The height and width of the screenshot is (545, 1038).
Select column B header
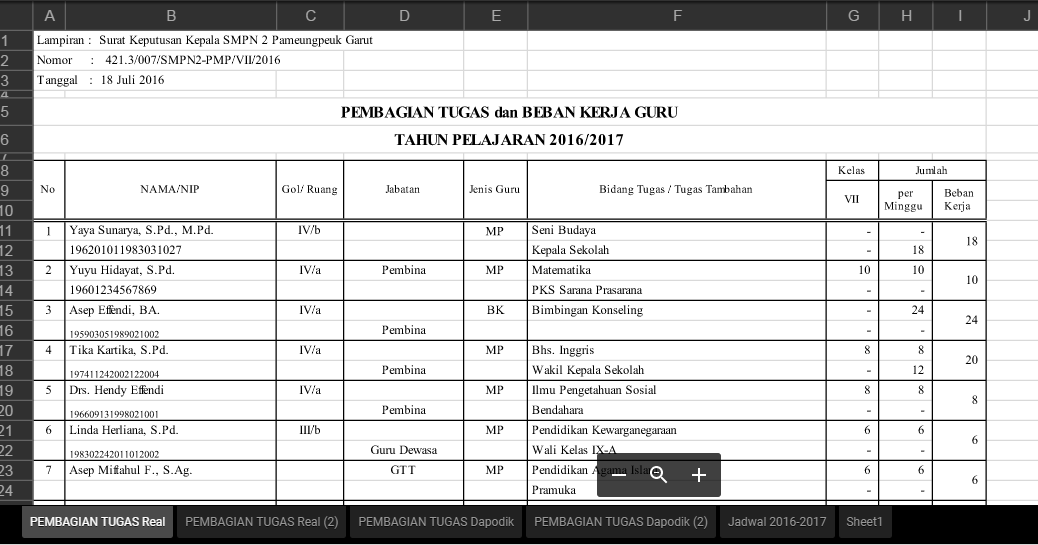click(x=171, y=16)
